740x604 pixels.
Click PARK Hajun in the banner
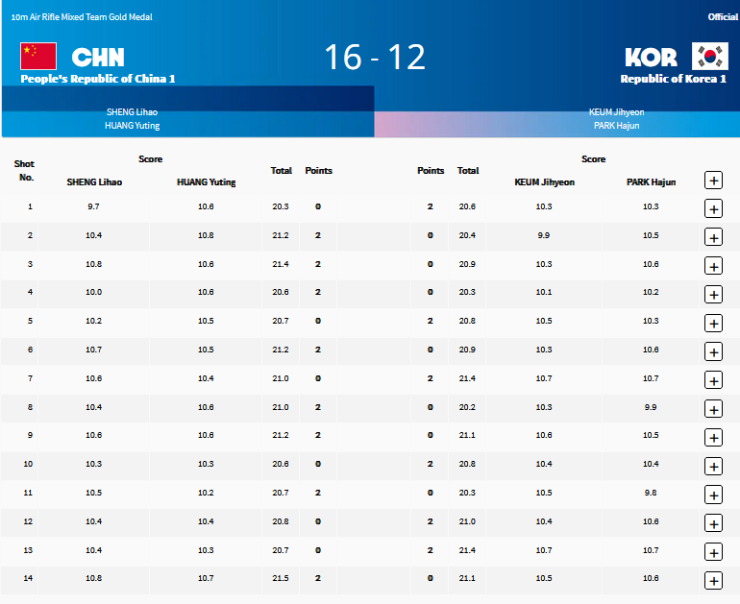pyautogui.click(x=616, y=126)
